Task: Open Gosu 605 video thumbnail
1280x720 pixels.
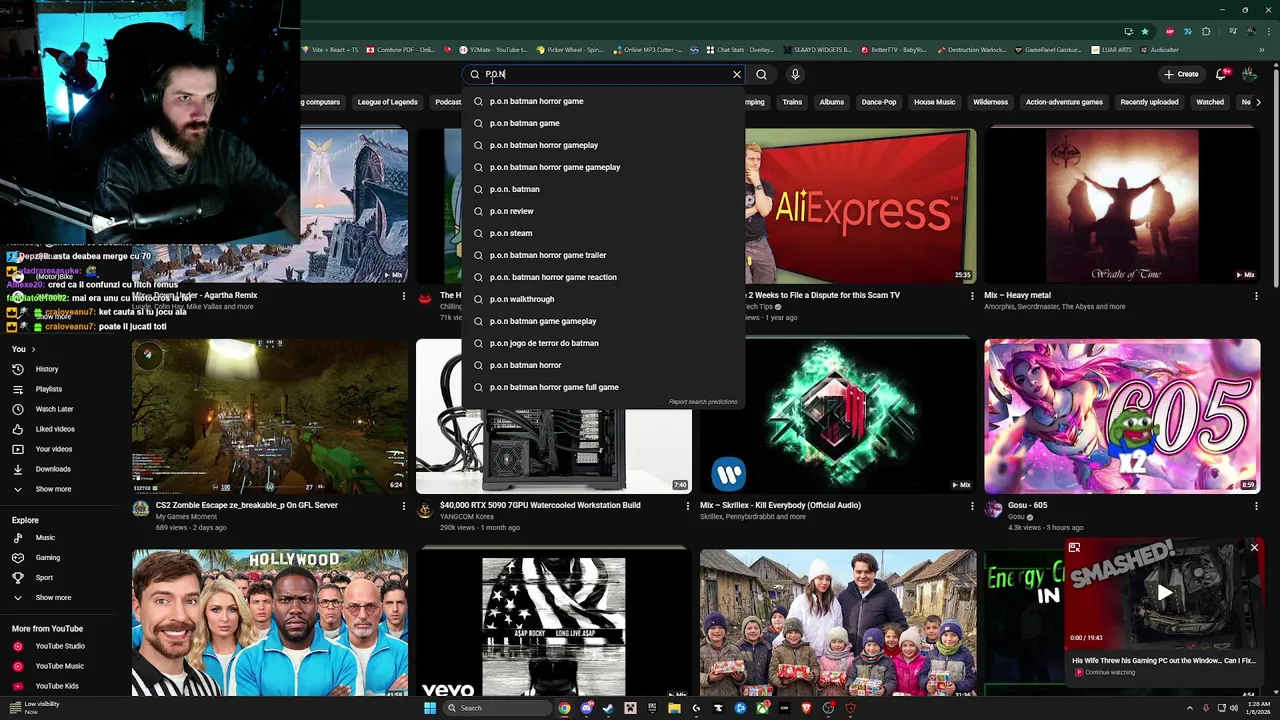Action: 1122,416
